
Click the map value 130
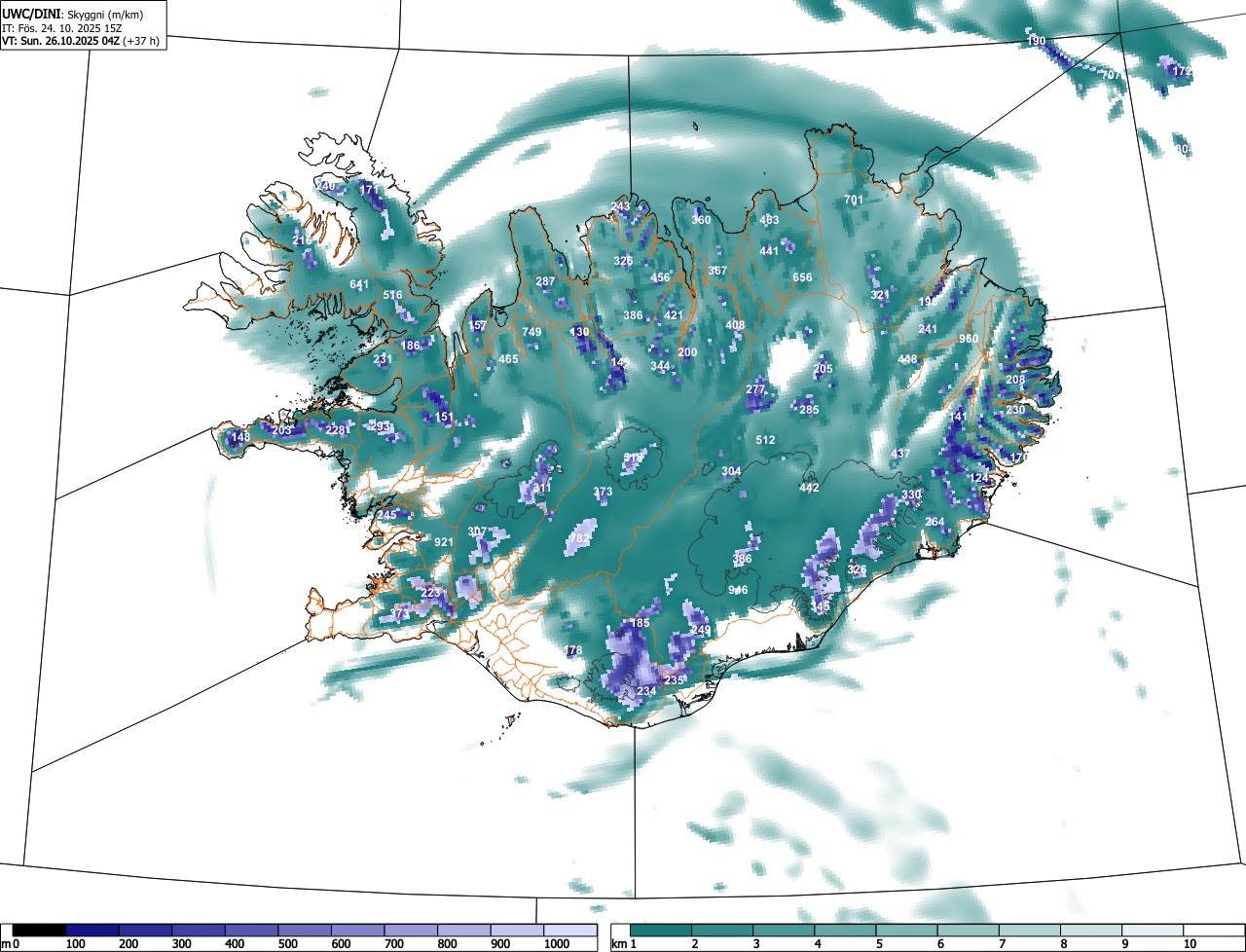point(579,332)
